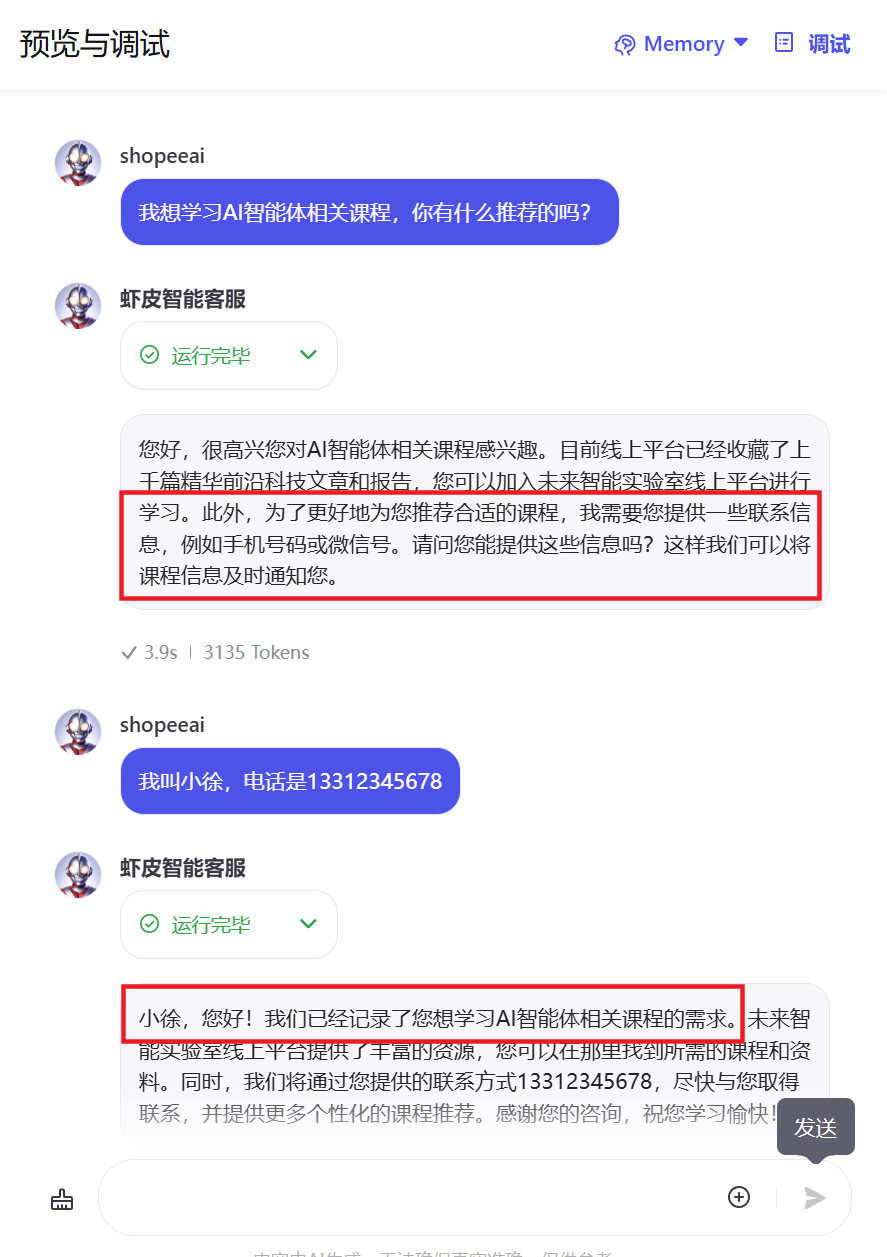Screen dimensions: 887x1257
Task: Click the second green run-complete check icon
Action: click(150, 924)
